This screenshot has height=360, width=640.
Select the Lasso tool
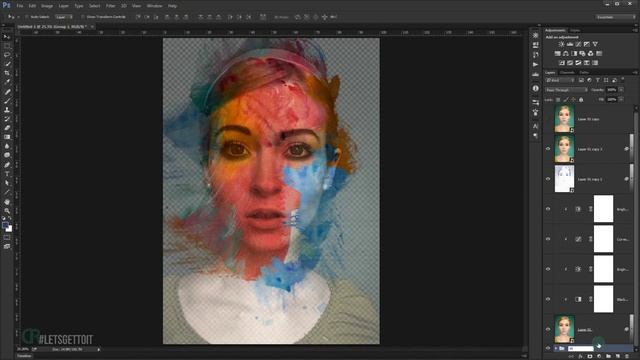pyautogui.click(x=7, y=55)
